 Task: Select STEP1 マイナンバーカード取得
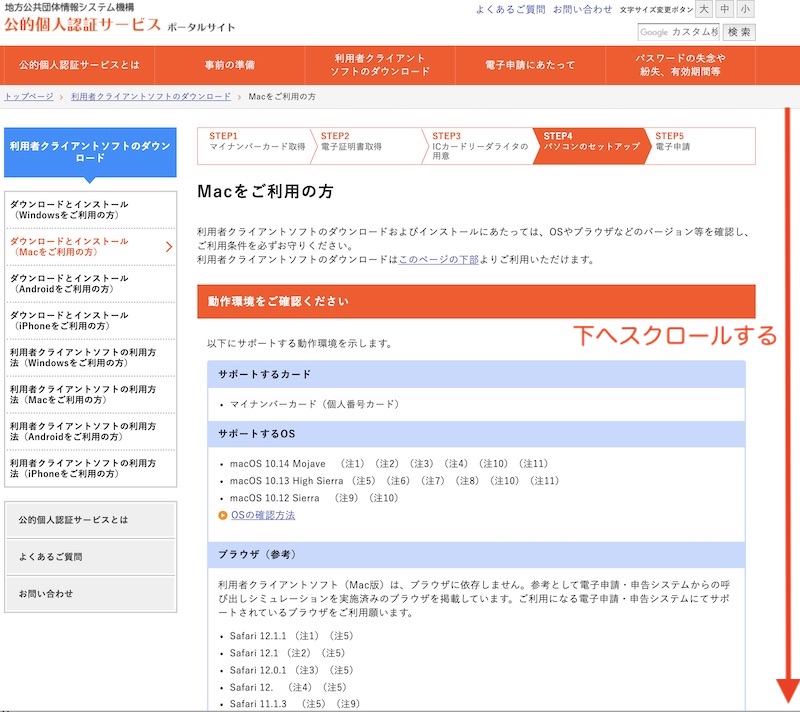(x=254, y=146)
